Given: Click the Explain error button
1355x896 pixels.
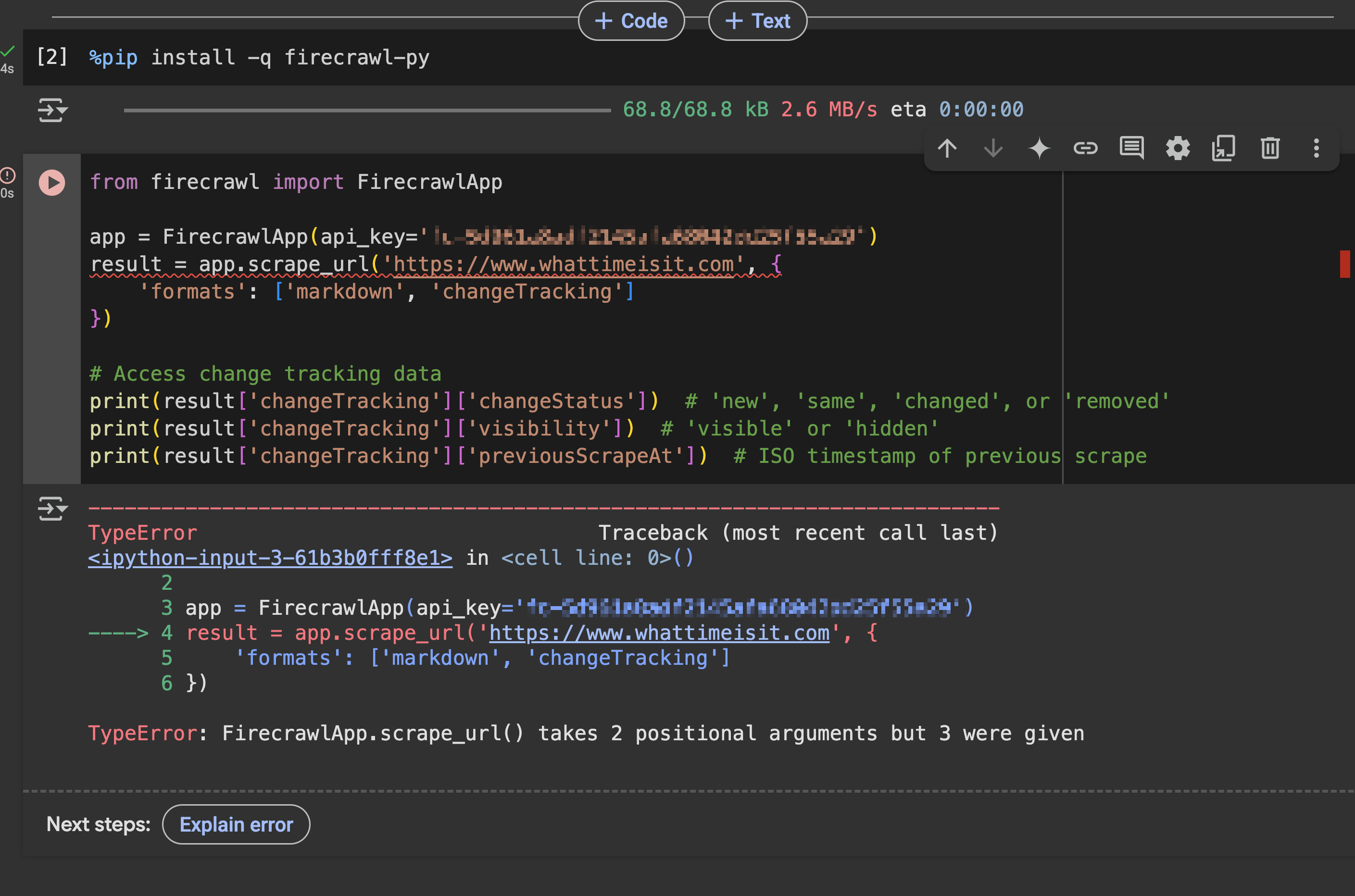Looking at the screenshot, I should (x=236, y=824).
